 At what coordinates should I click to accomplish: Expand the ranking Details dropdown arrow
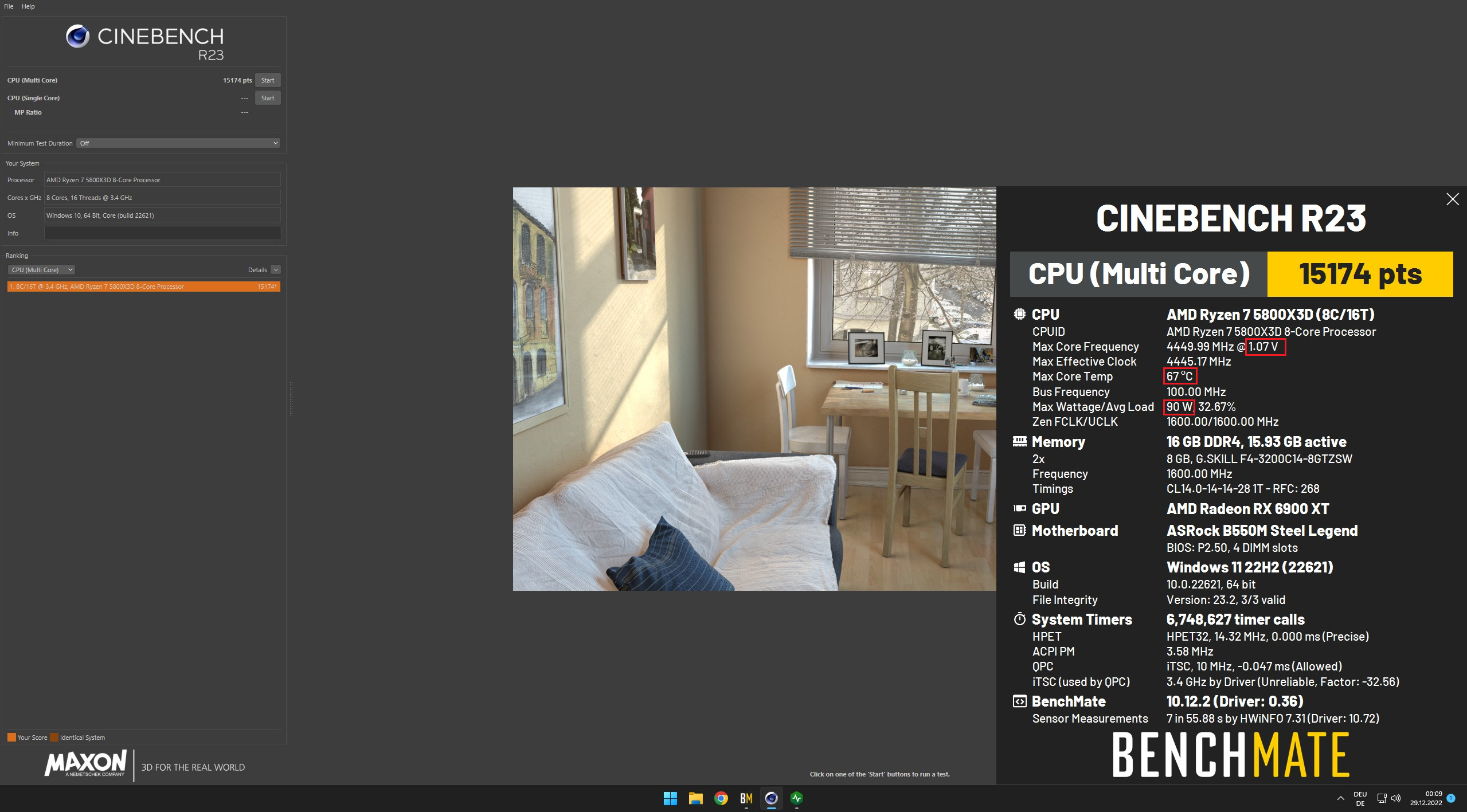pyautogui.click(x=276, y=270)
